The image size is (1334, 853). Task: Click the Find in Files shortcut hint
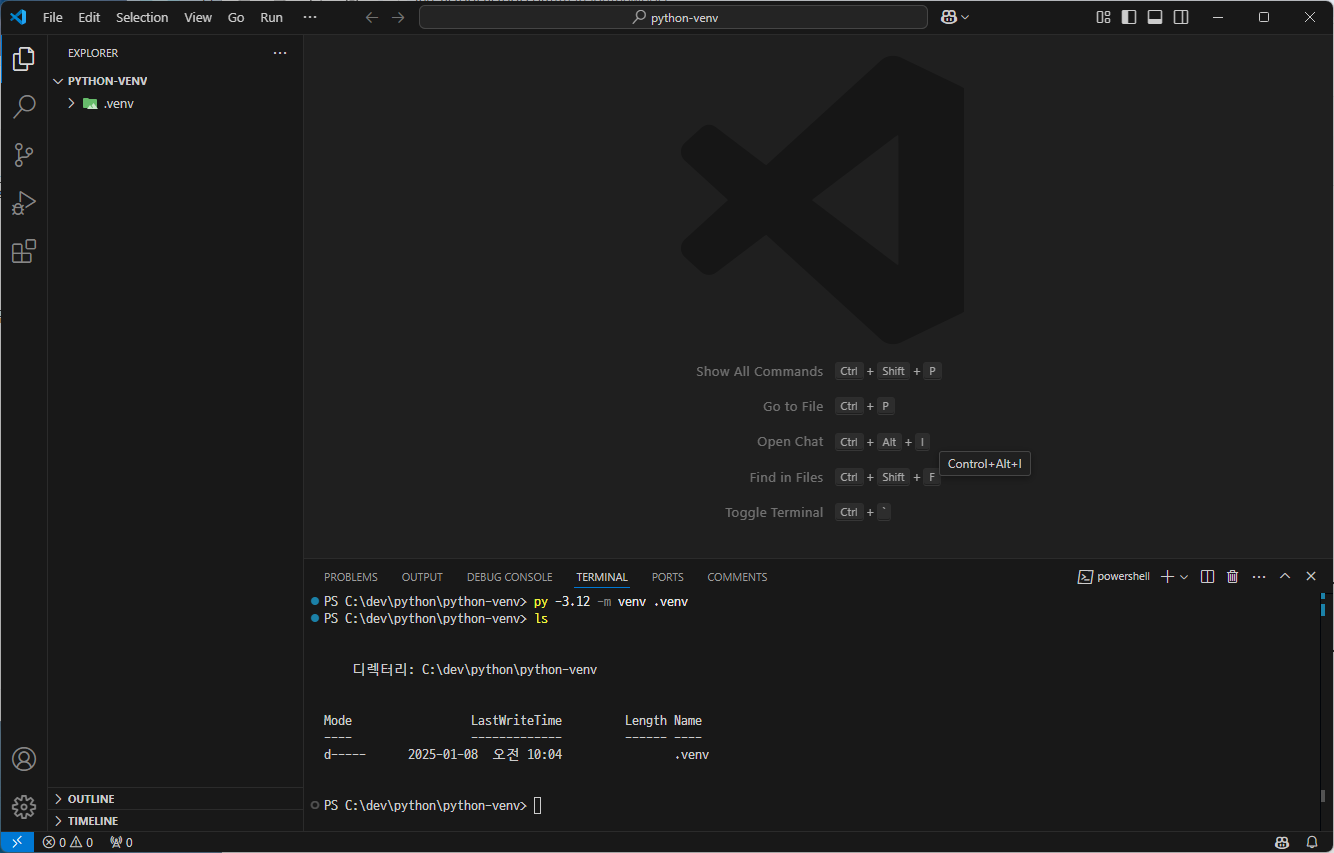[845, 477]
